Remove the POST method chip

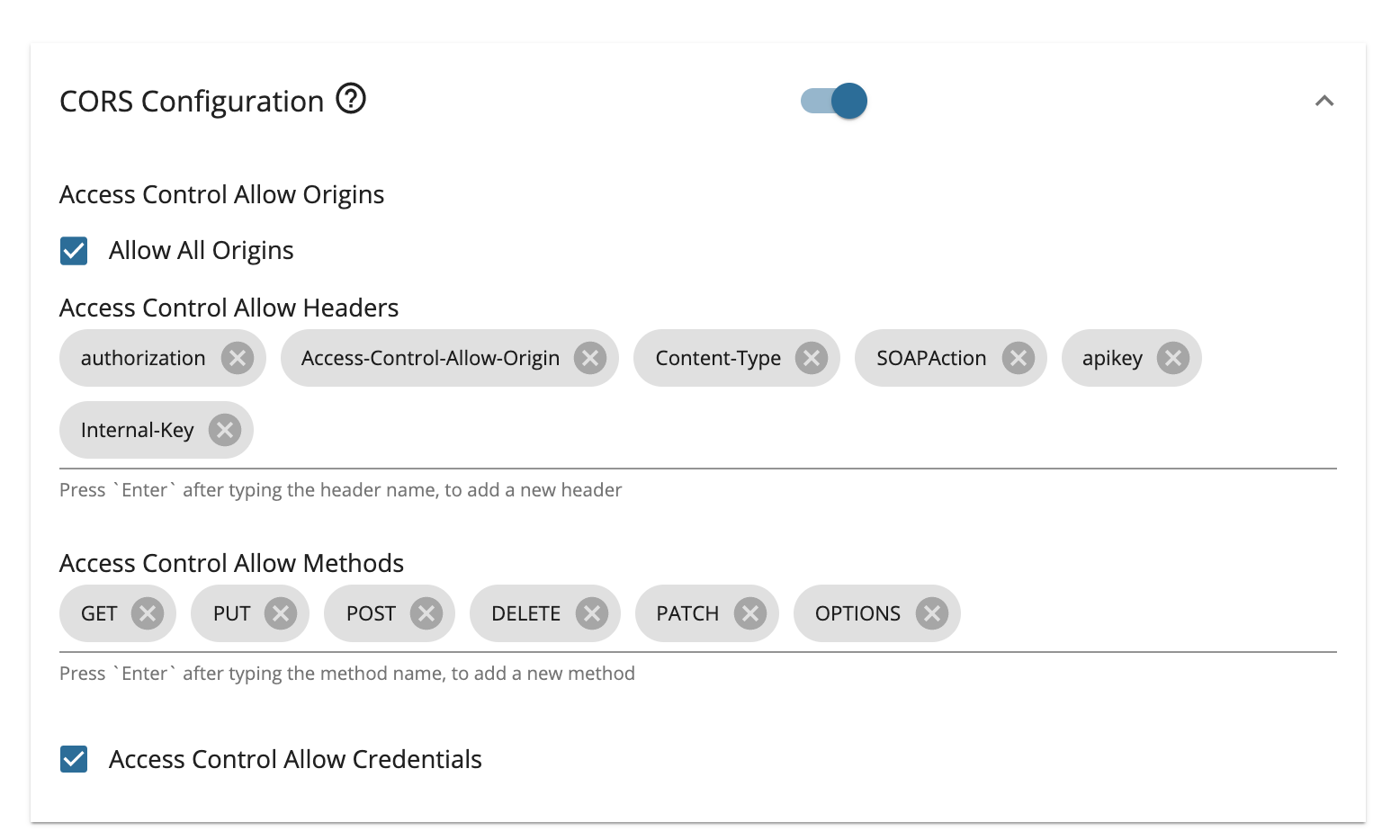click(426, 612)
